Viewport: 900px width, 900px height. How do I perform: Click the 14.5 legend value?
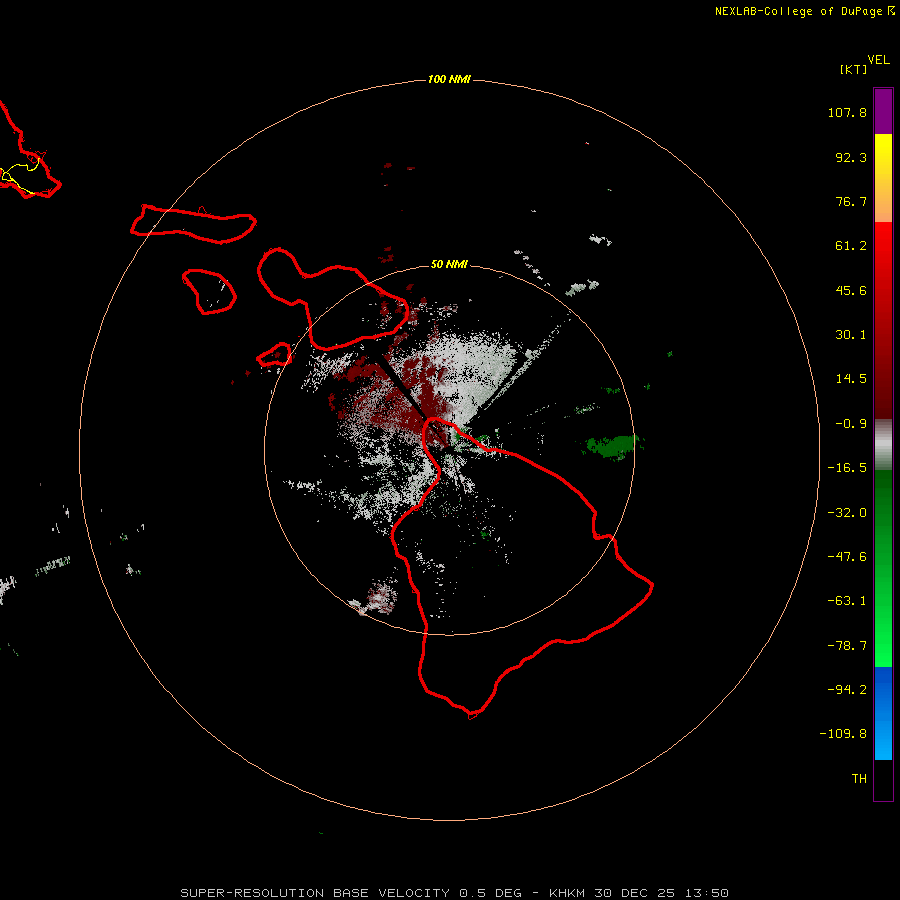851,379
